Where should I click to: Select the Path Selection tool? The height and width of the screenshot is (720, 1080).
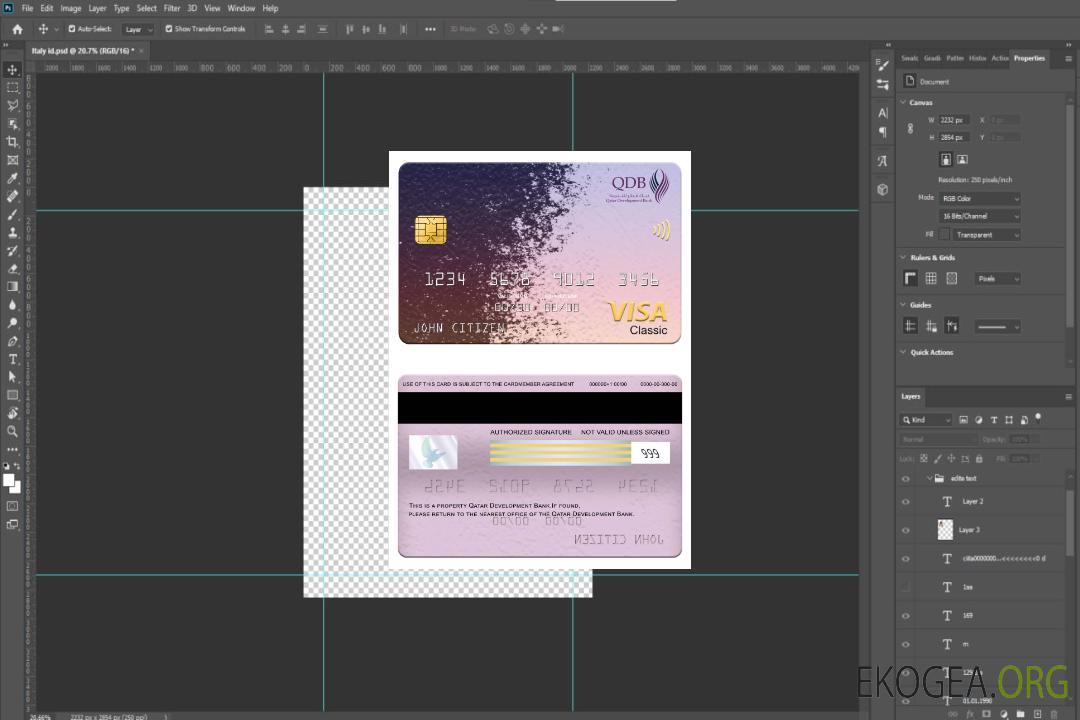click(12, 377)
